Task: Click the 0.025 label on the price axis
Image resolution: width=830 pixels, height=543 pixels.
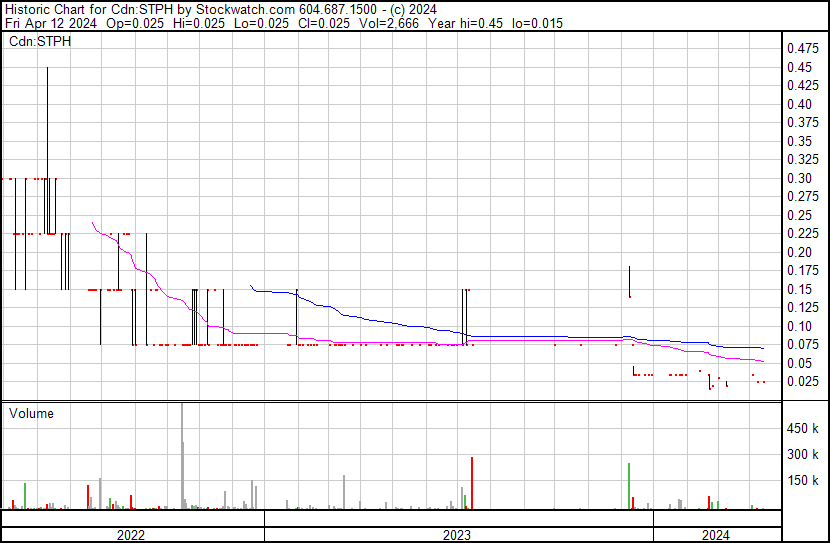Action: [x=800, y=381]
